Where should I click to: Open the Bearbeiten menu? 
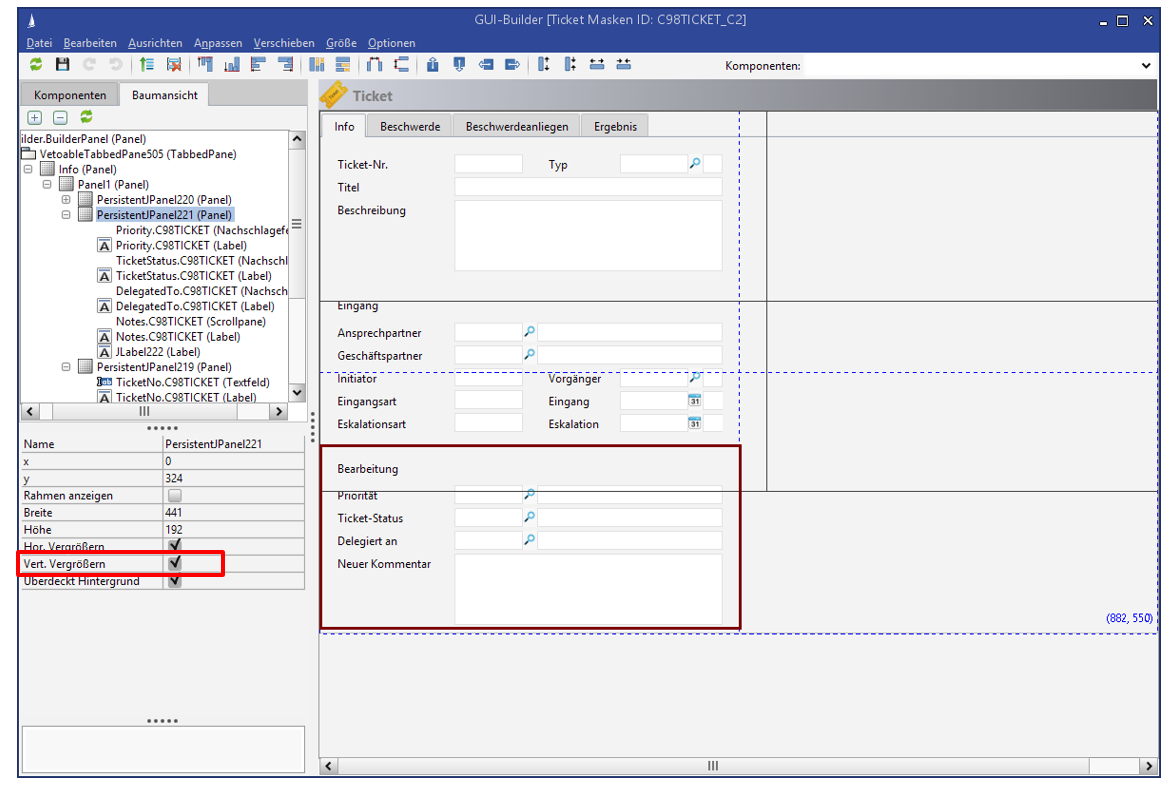tap(90, 43)
